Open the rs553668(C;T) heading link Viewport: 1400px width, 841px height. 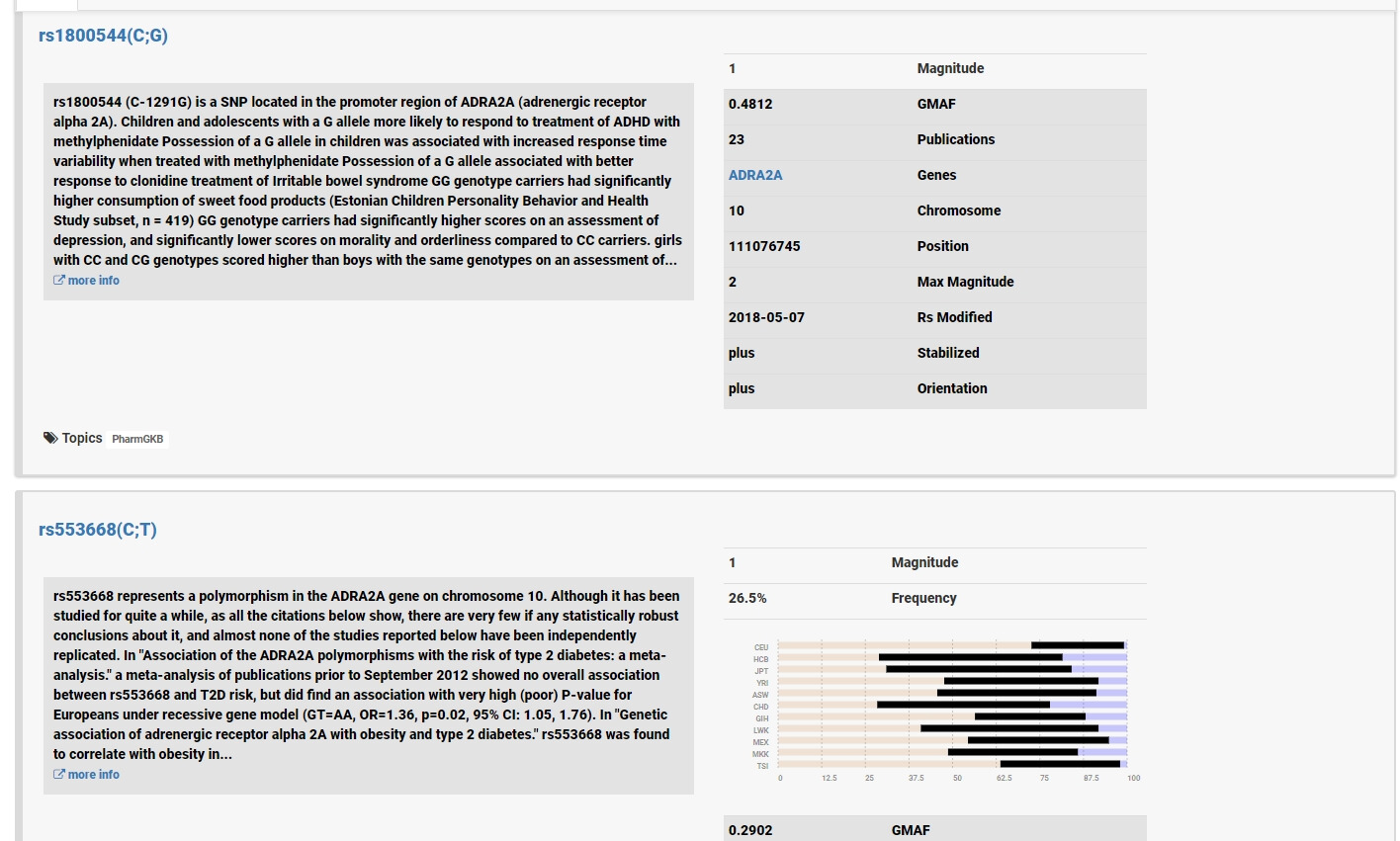[98, 530]
